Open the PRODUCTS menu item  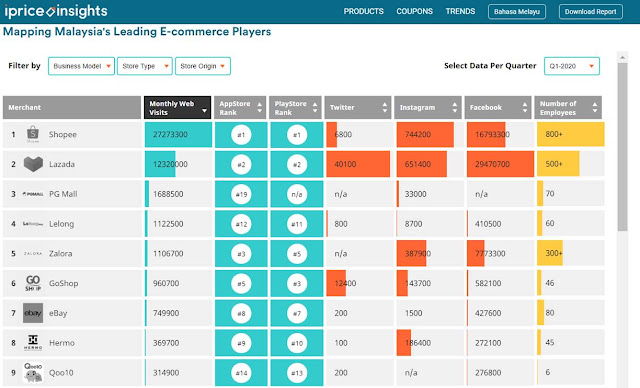(x=363, y=11)
